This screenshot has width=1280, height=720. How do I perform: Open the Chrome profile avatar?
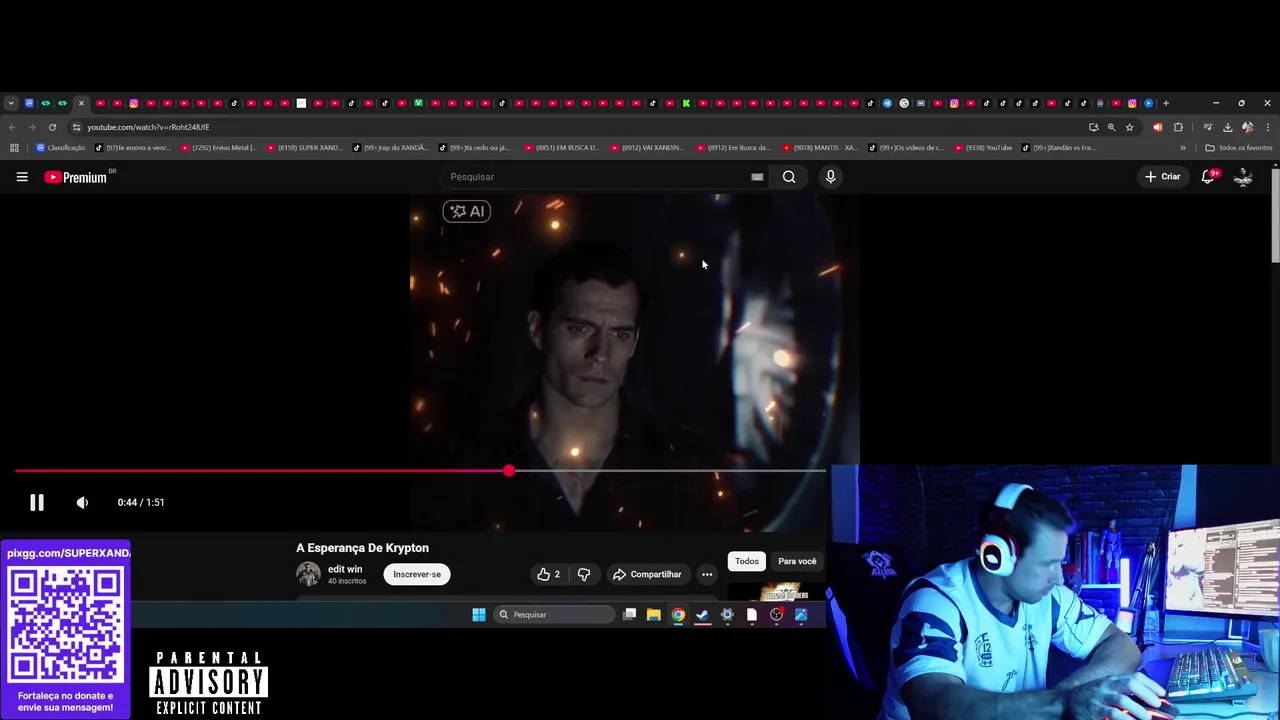1247,127
